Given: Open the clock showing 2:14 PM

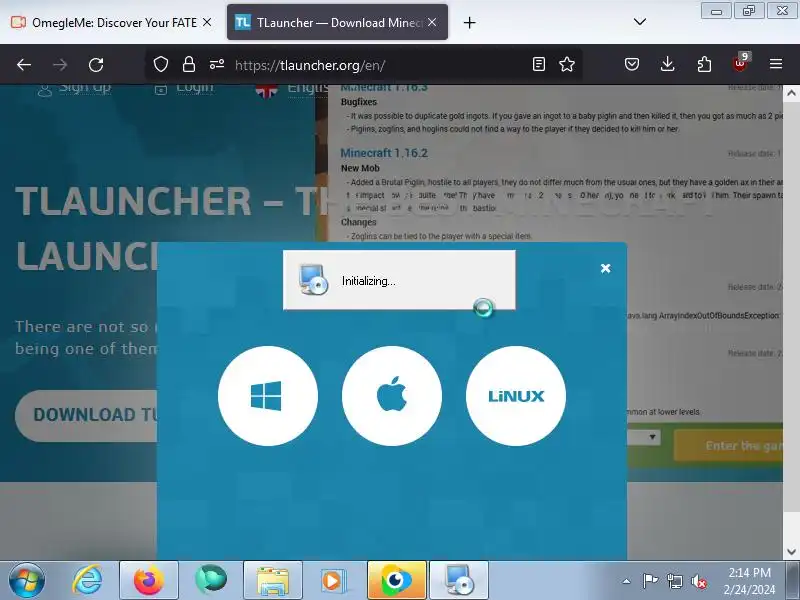Looking at the screenshot, I should 749,581.
